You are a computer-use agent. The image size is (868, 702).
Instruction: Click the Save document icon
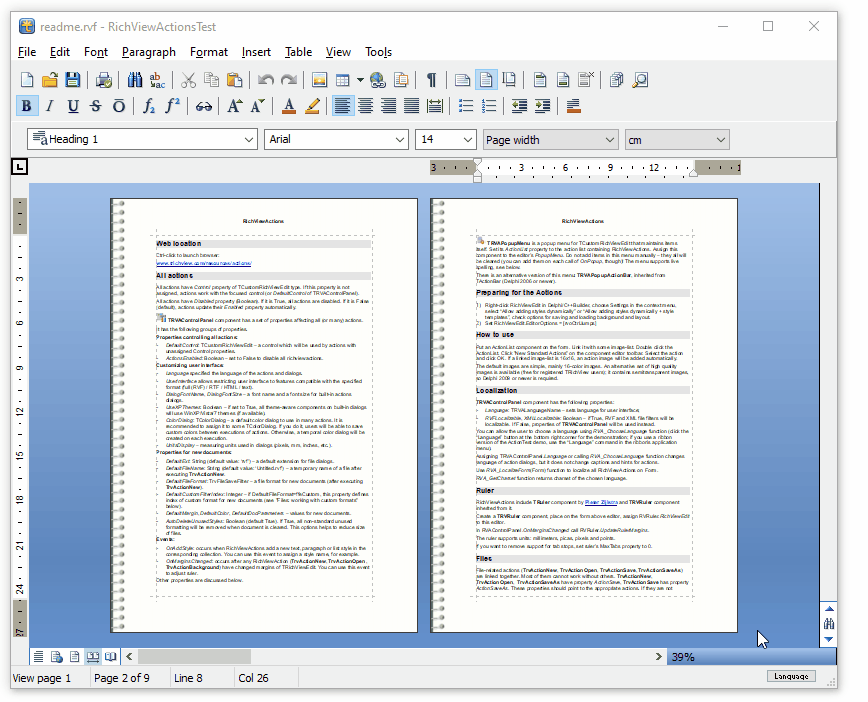click(x=73, y=80)
